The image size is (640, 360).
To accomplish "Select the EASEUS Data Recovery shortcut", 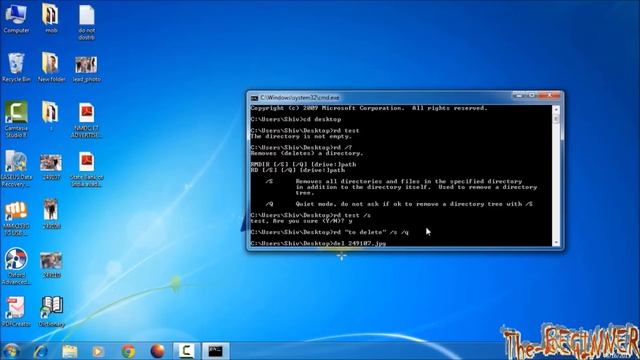I will (x=16, y=169).
